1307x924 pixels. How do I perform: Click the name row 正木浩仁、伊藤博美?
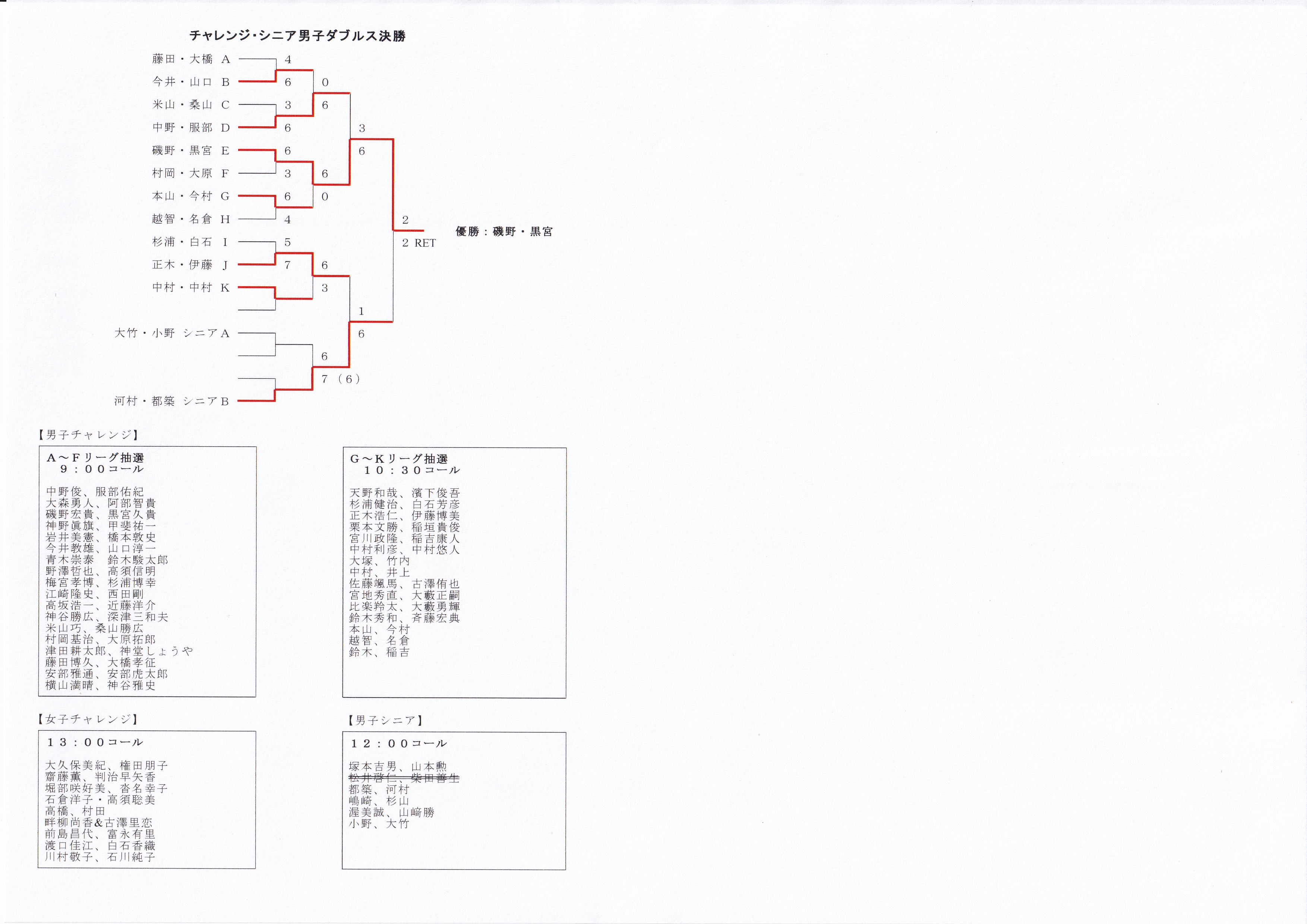click(x=405, y=516)
